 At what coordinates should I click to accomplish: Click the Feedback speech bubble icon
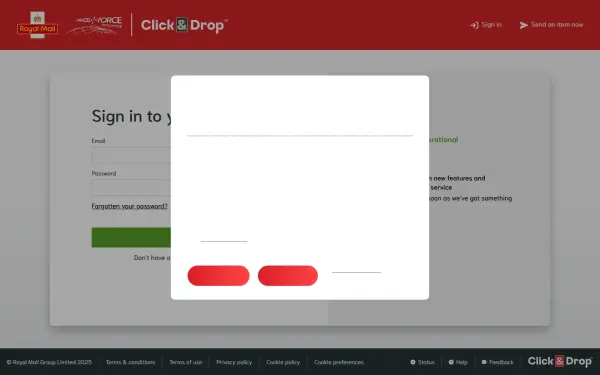[x=484, y=362]
